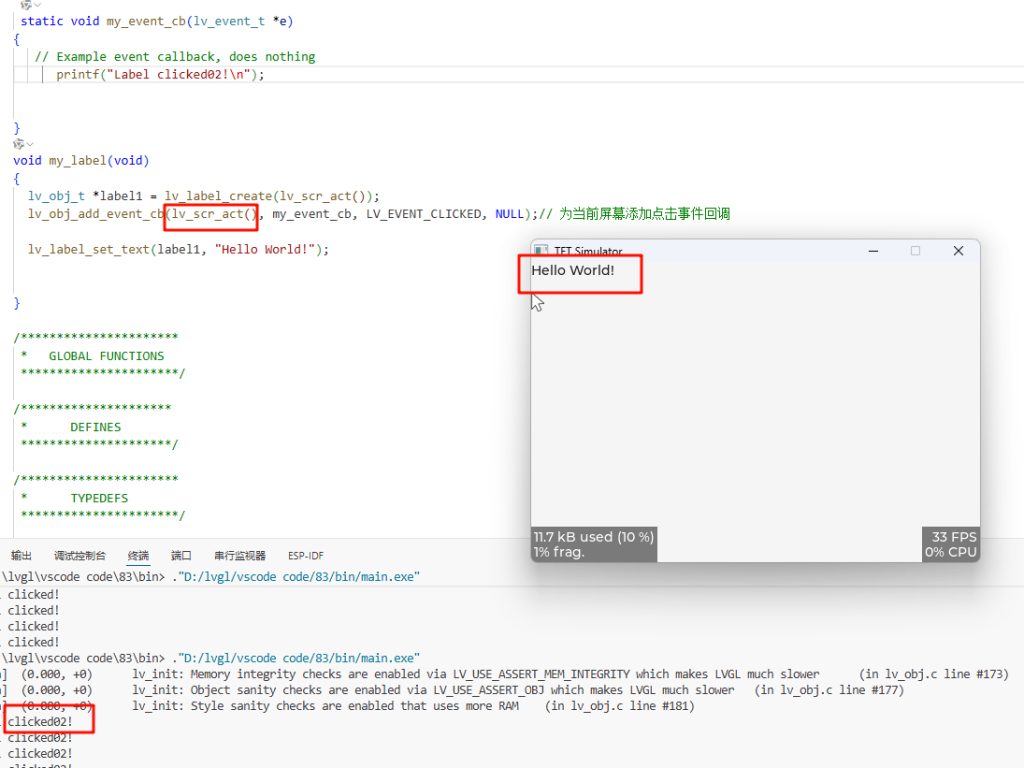Open the ESP-IDF panel tab
This screenshot has width=1024, height=768.
[305, 556]
